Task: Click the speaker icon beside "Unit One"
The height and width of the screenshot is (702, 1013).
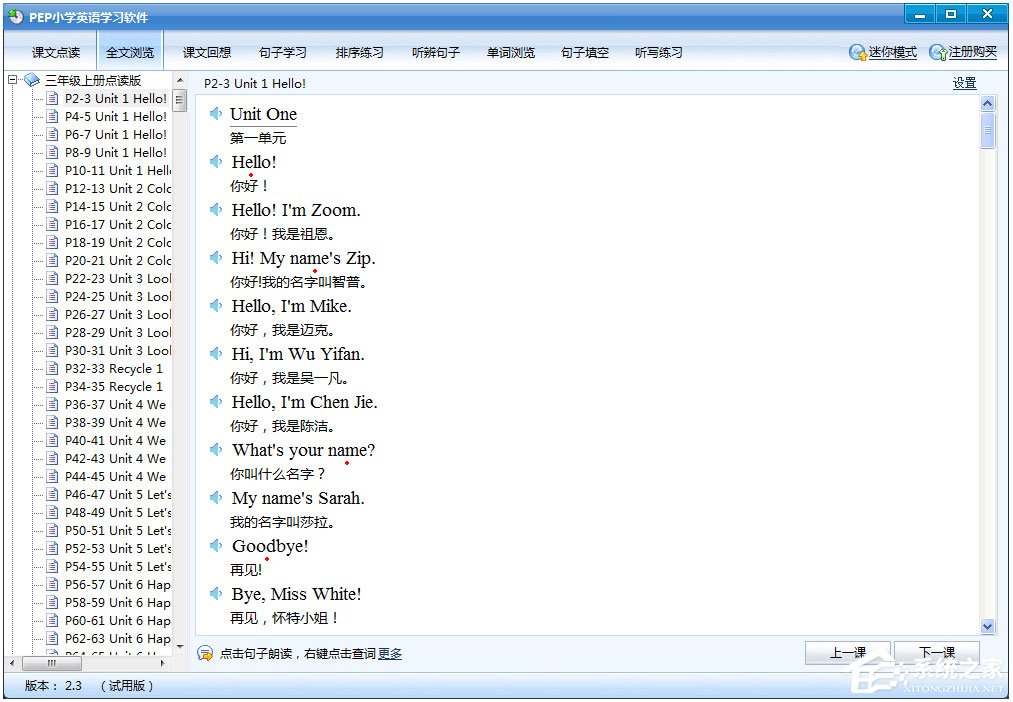Action: 216,113
